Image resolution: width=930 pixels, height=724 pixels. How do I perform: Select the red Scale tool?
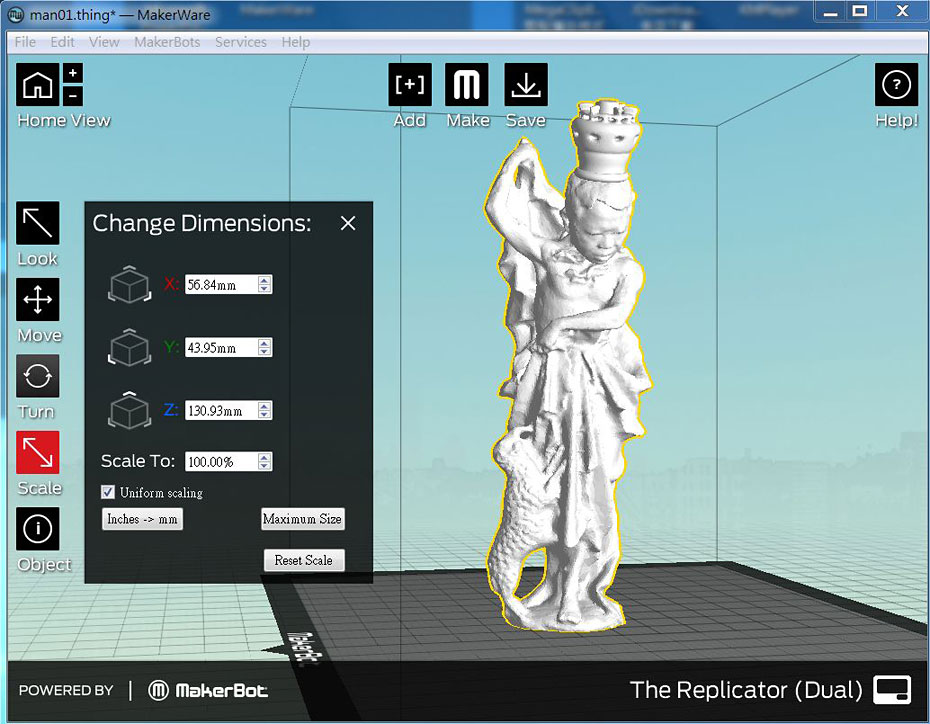tap(37, 452)
